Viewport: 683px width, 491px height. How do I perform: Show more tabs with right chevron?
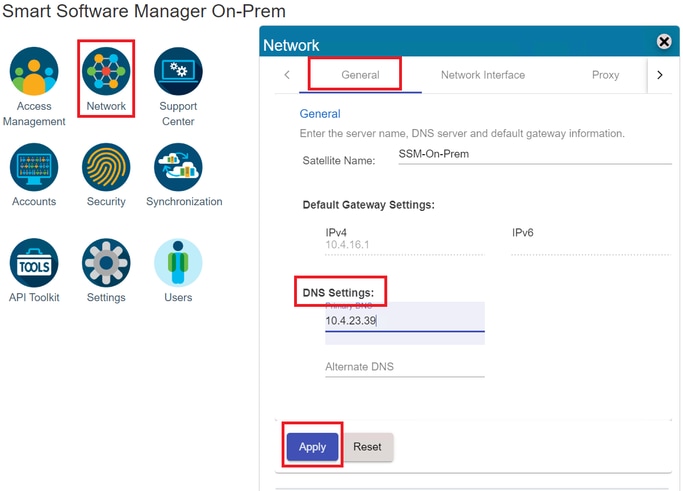point(659,75)
